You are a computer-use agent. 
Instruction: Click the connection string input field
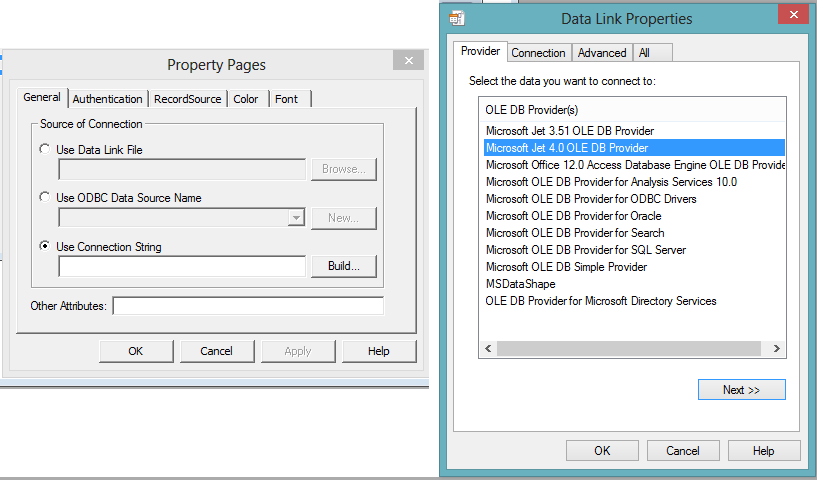182,266
